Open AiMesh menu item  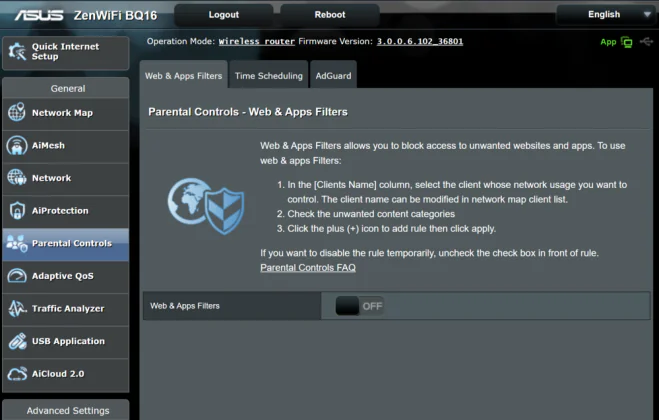pyautogui.click(x=66, y=145)
